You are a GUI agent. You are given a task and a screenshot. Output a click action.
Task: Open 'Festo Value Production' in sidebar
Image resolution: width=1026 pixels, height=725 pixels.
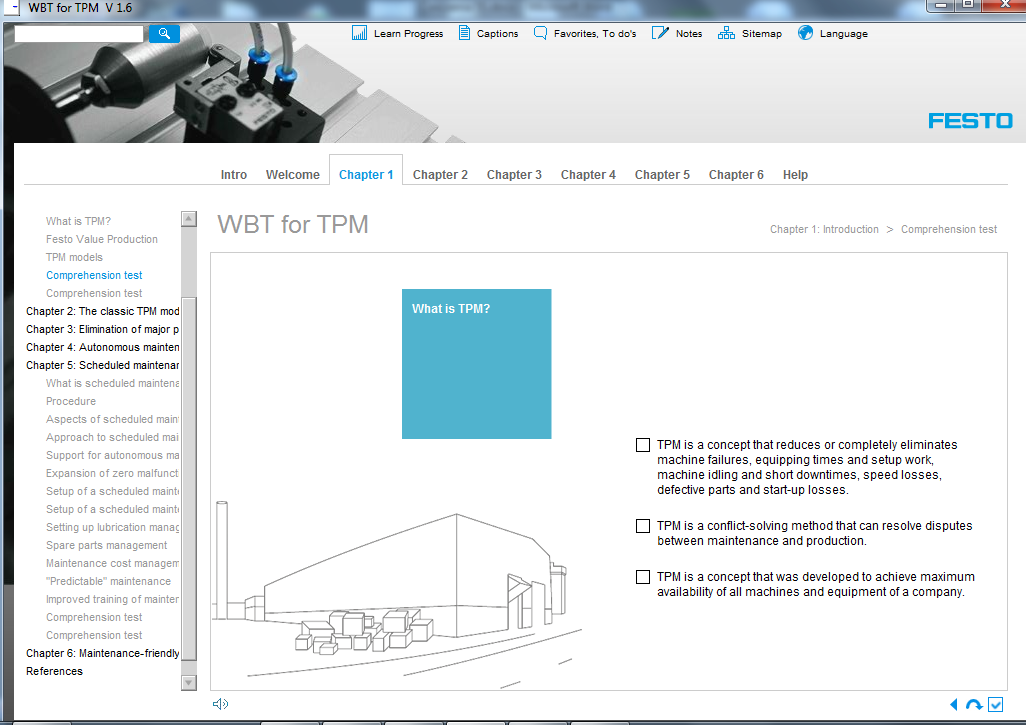(101, 239)
